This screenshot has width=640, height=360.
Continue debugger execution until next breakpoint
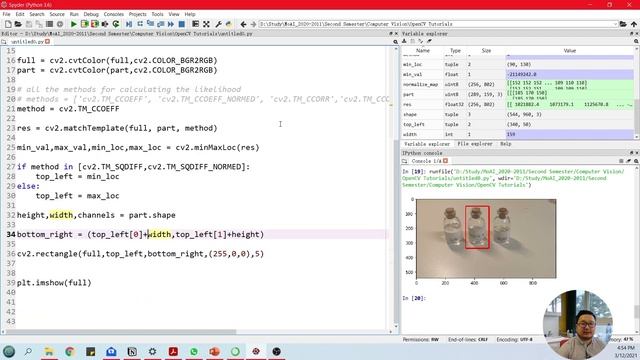coord(171,24)
